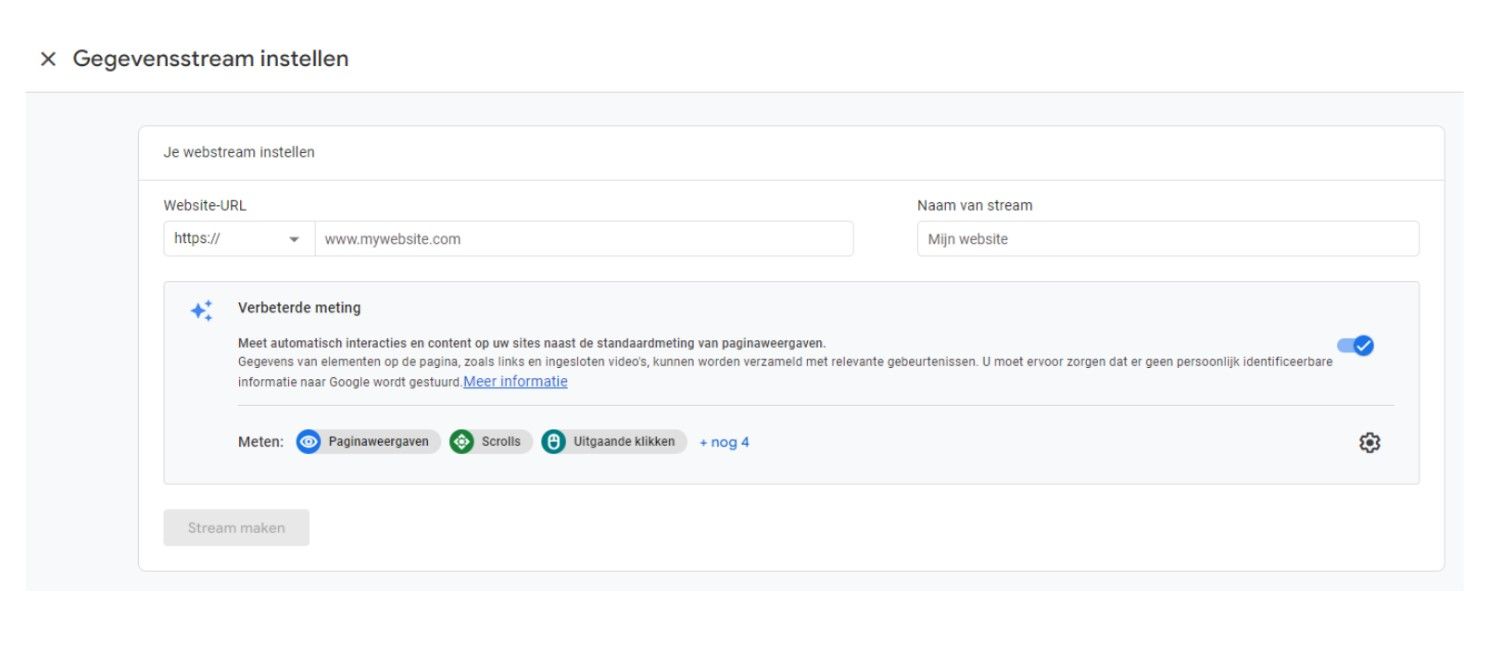Select the Uitgaande klikken chip label

click(624, 442)
